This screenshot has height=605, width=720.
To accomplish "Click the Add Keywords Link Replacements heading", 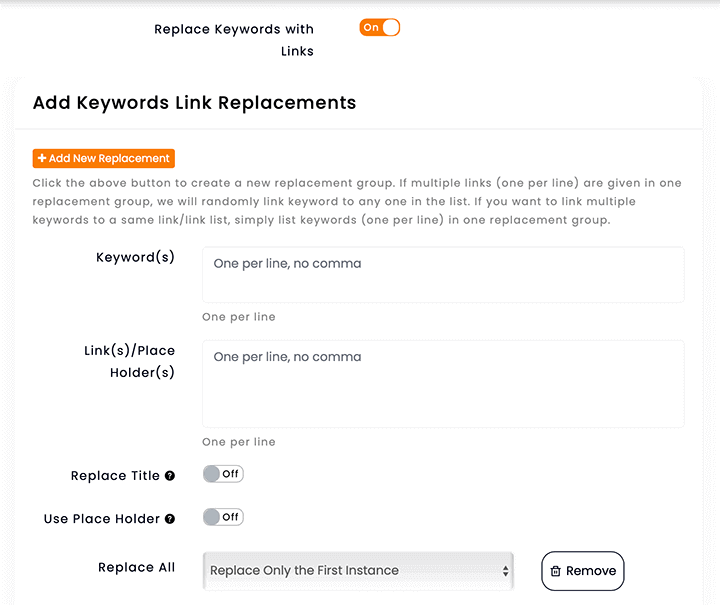I will 194,102.
